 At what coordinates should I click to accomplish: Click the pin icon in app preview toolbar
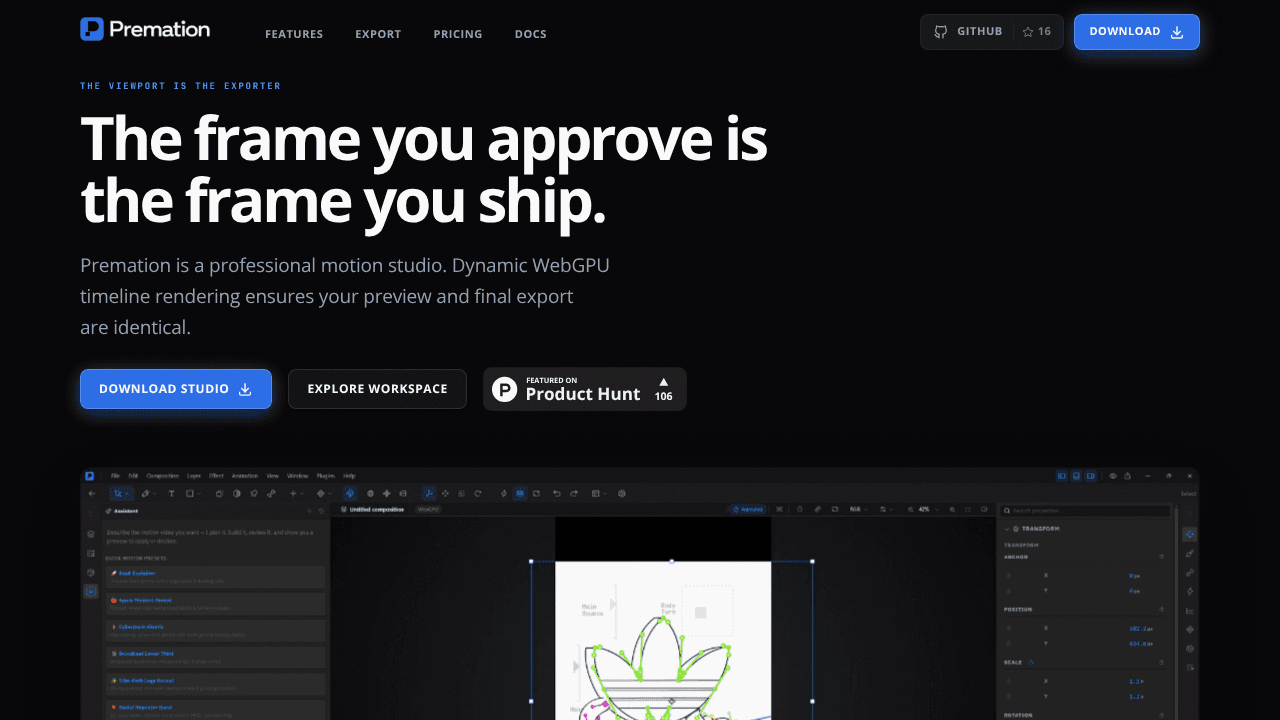[x=254, y=493]
